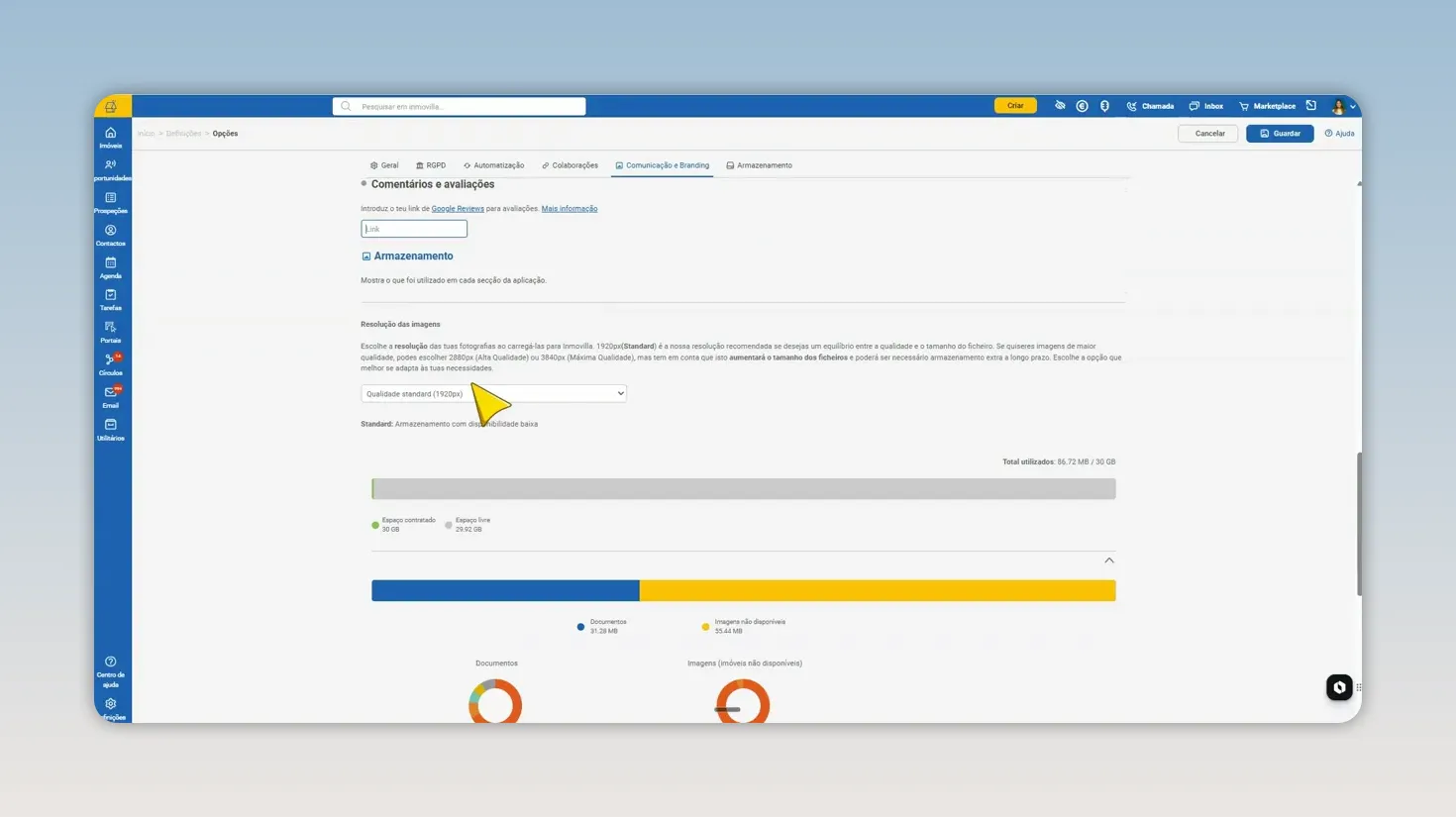
Task: Switch to the Geral tab
Action: (384, 165)
